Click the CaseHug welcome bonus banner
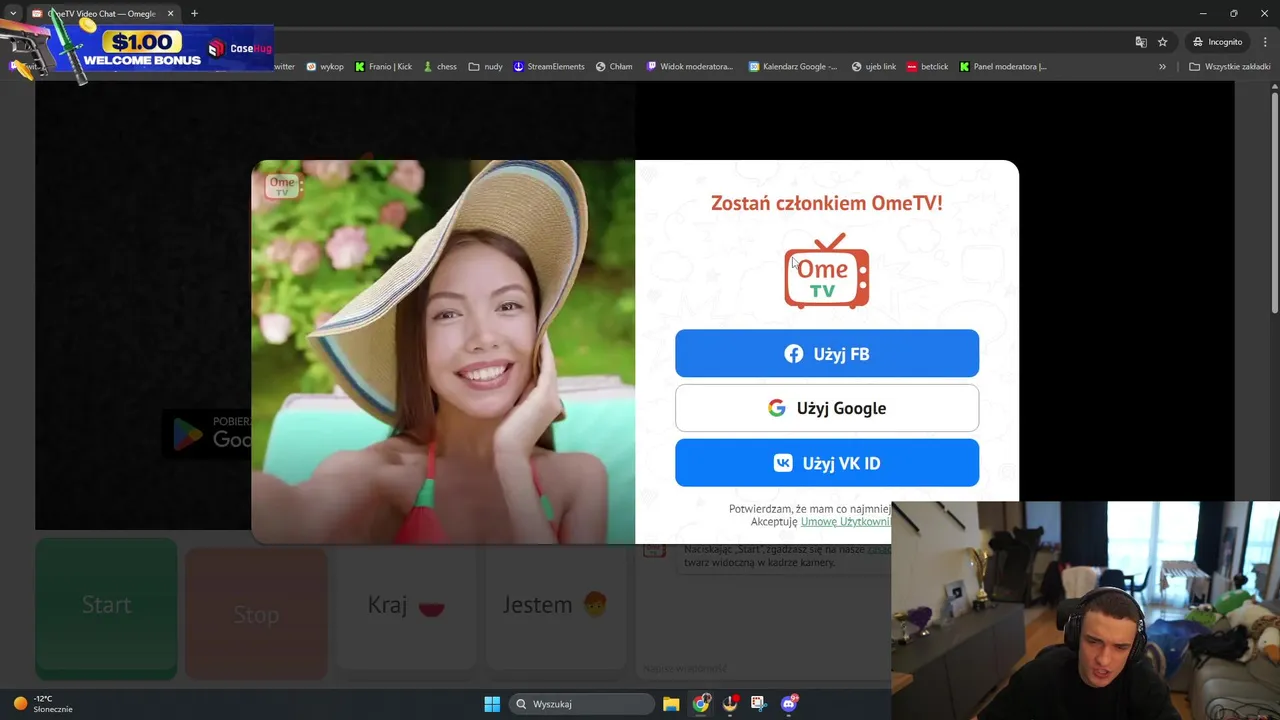 [x=137, y=50]
